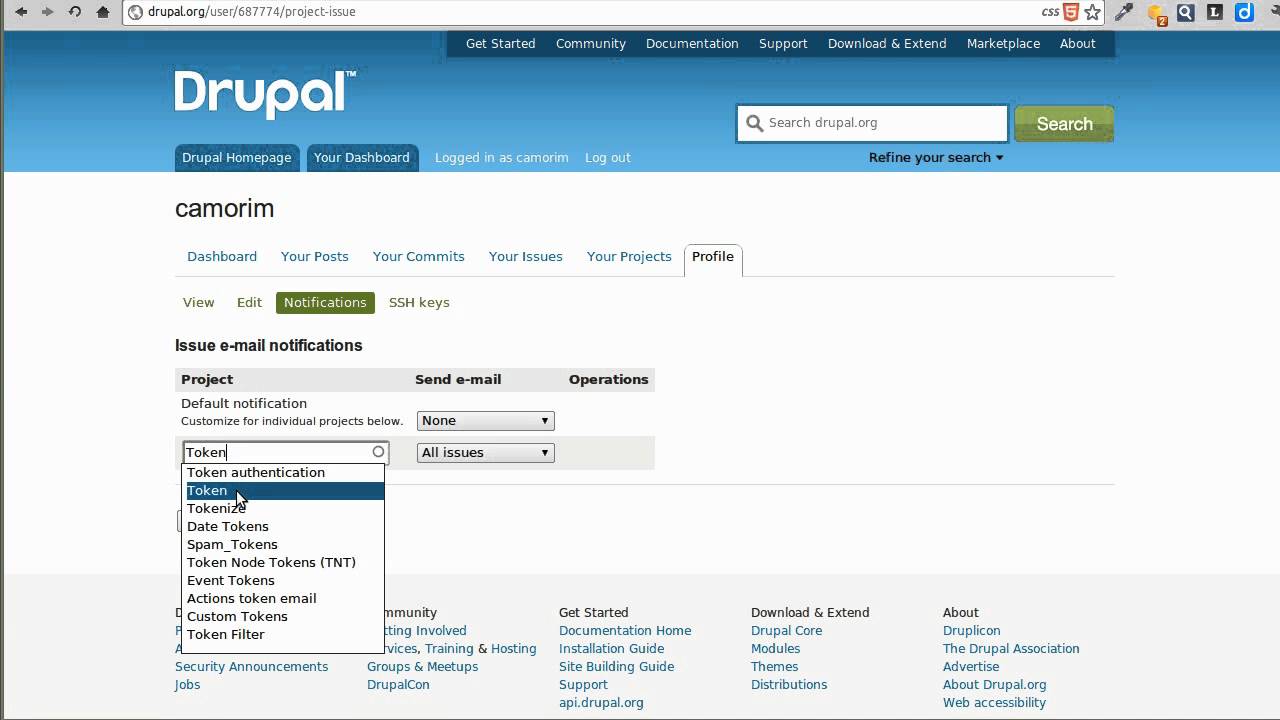
Task: Click the Drupal logo
Action: coord(265,94)
